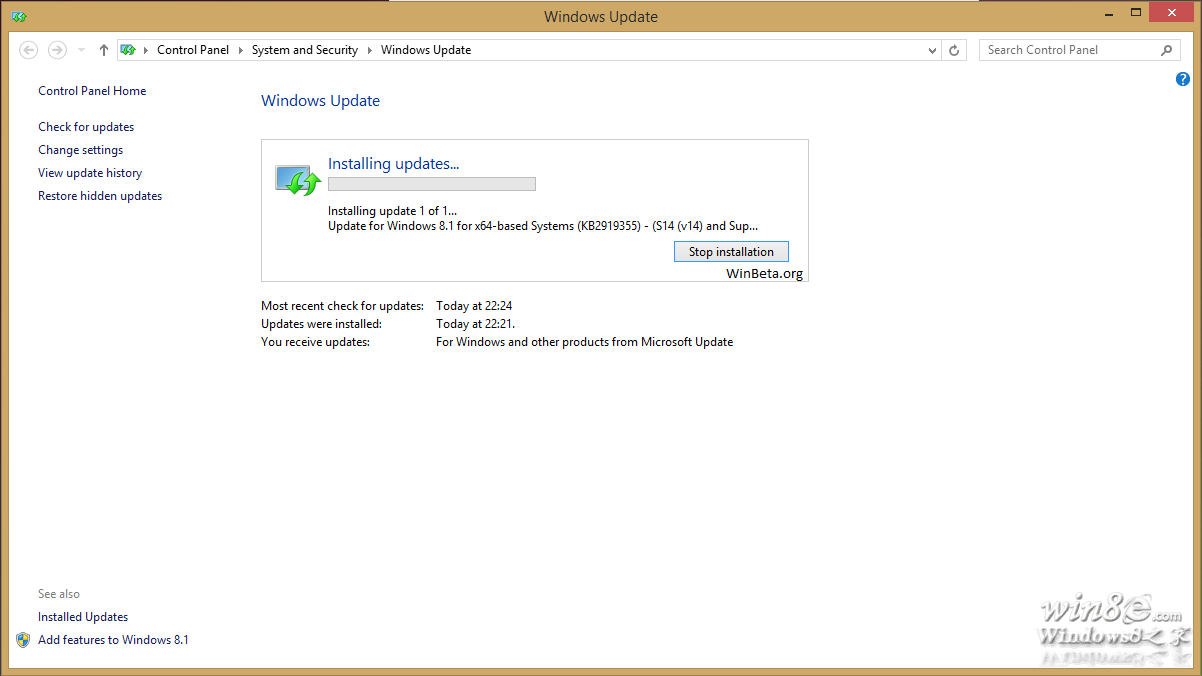Click the Back navigation arrow
This screenshot has height=676, width=1202.
pyautogui.click(x=28, y=50)
